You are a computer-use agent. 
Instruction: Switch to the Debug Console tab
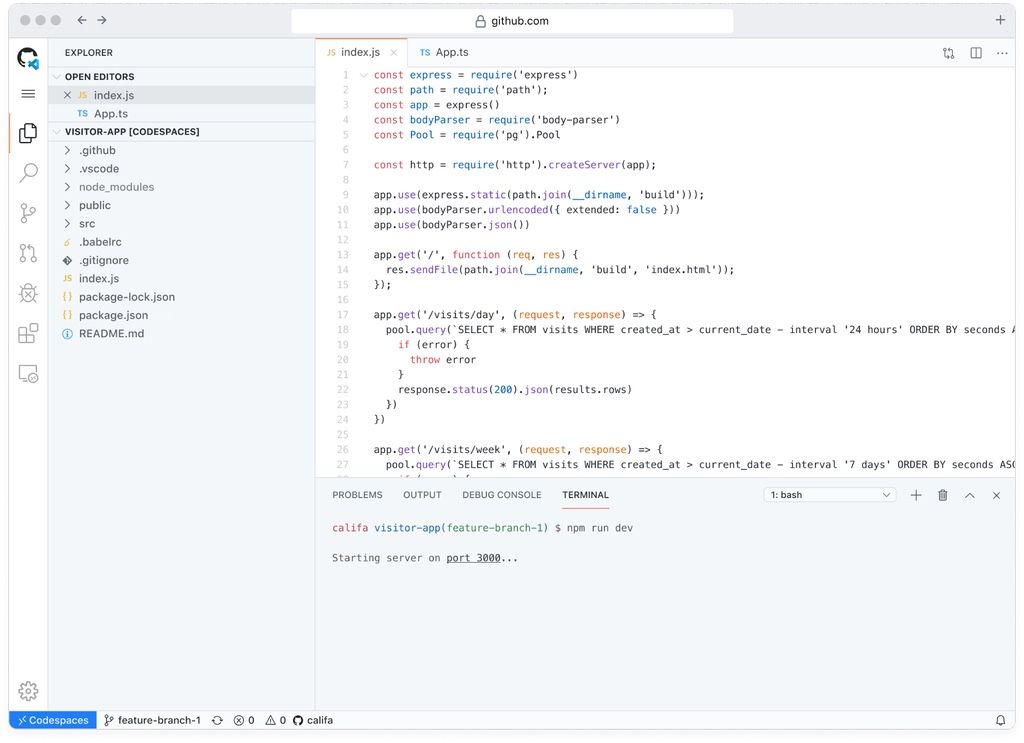click(x=502, y=495)
